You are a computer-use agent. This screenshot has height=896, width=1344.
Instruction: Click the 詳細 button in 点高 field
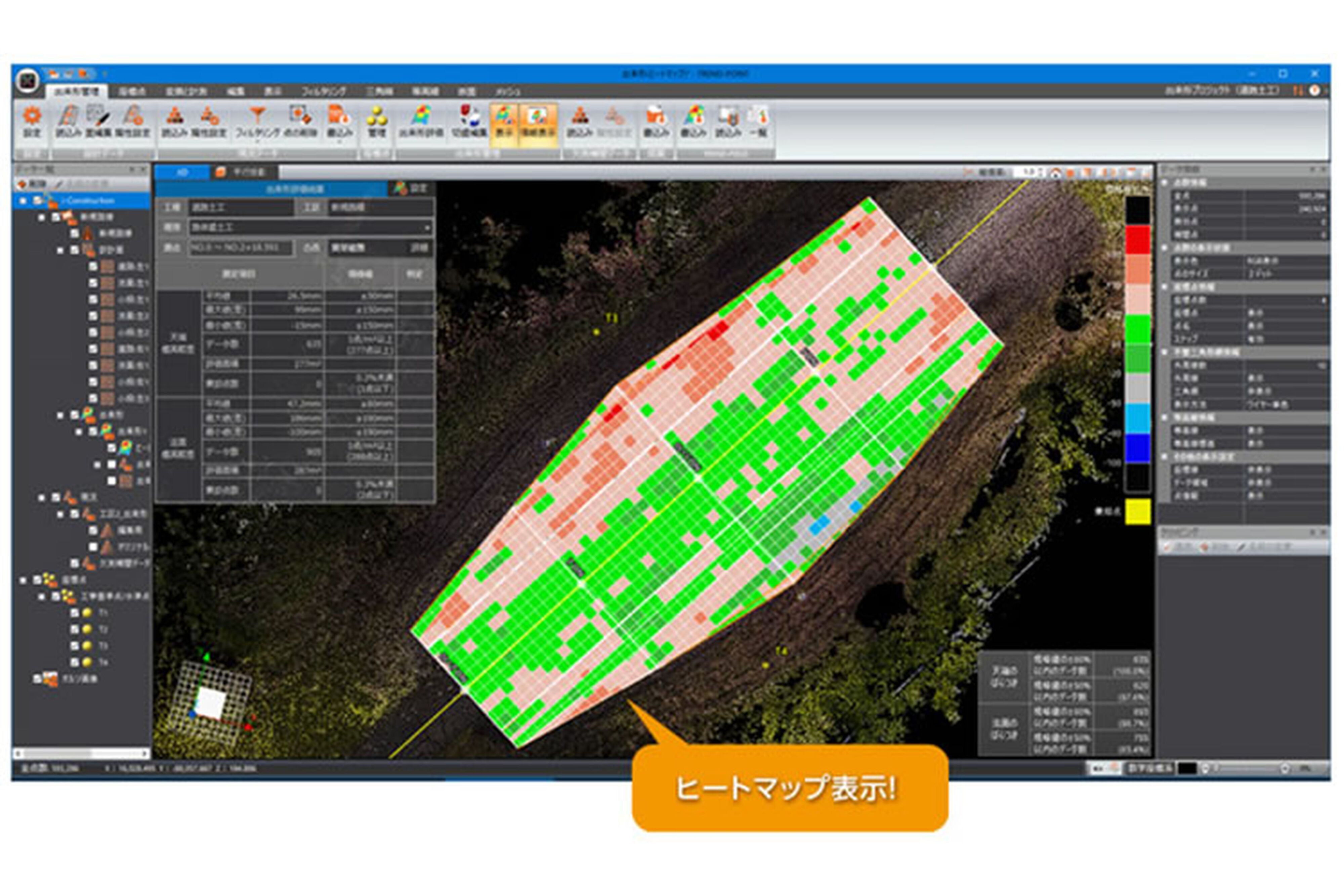click(419, 248)
